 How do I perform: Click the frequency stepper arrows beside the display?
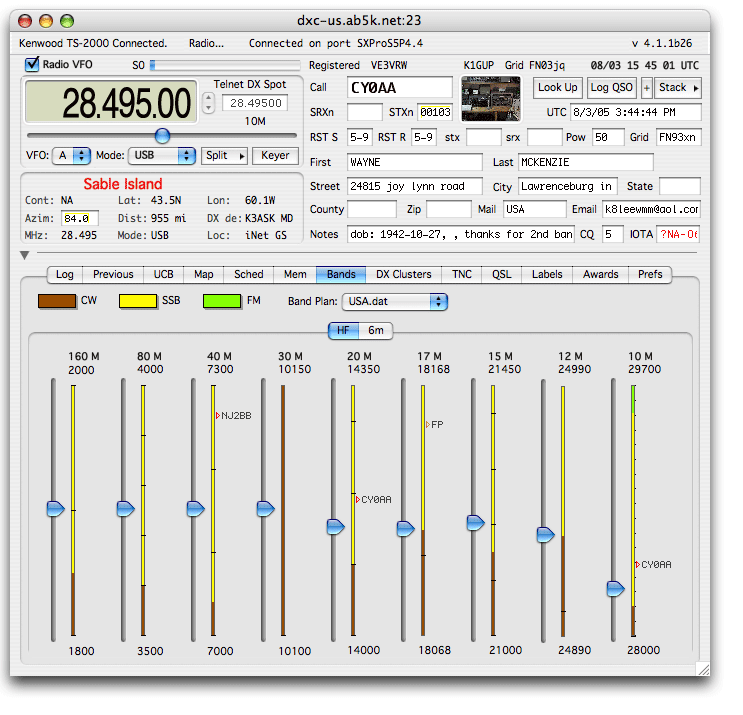[208, 103]
